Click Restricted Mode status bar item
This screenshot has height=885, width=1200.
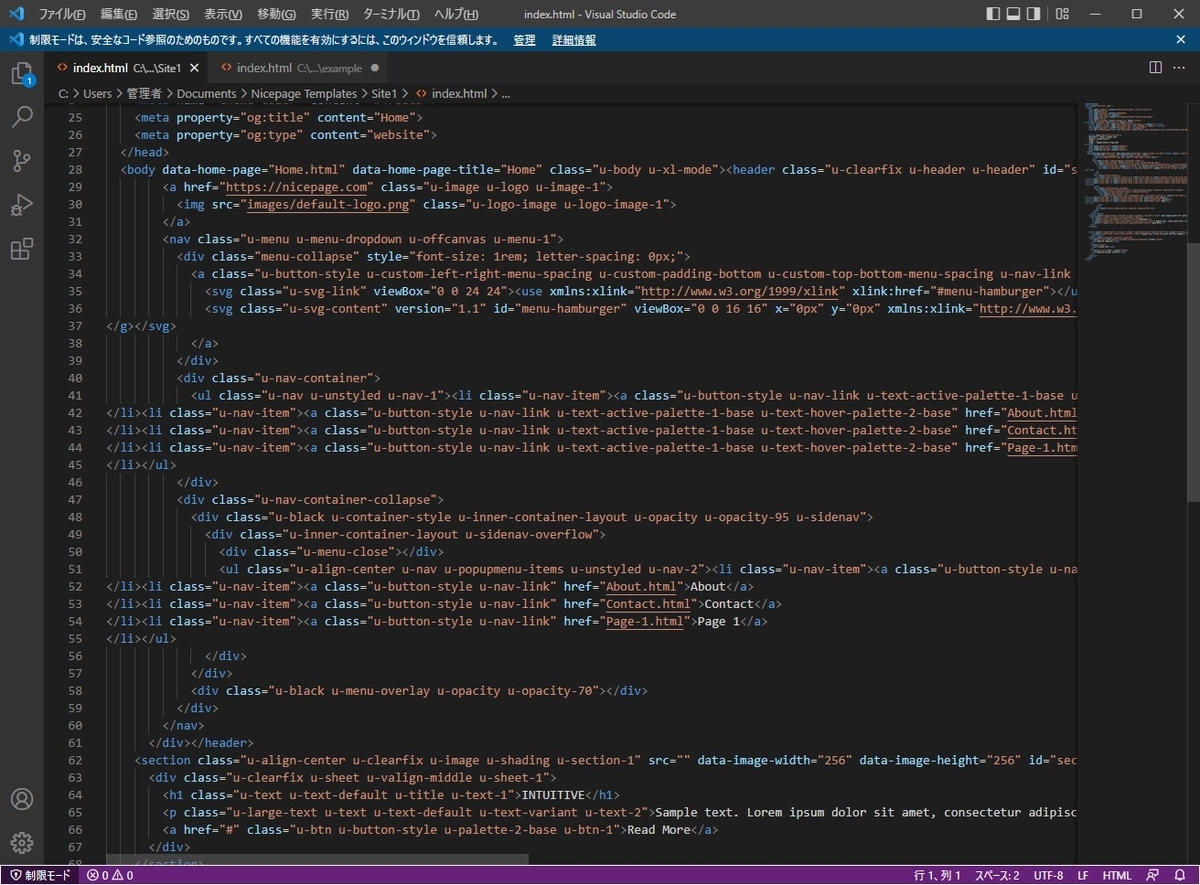(41, 875)
